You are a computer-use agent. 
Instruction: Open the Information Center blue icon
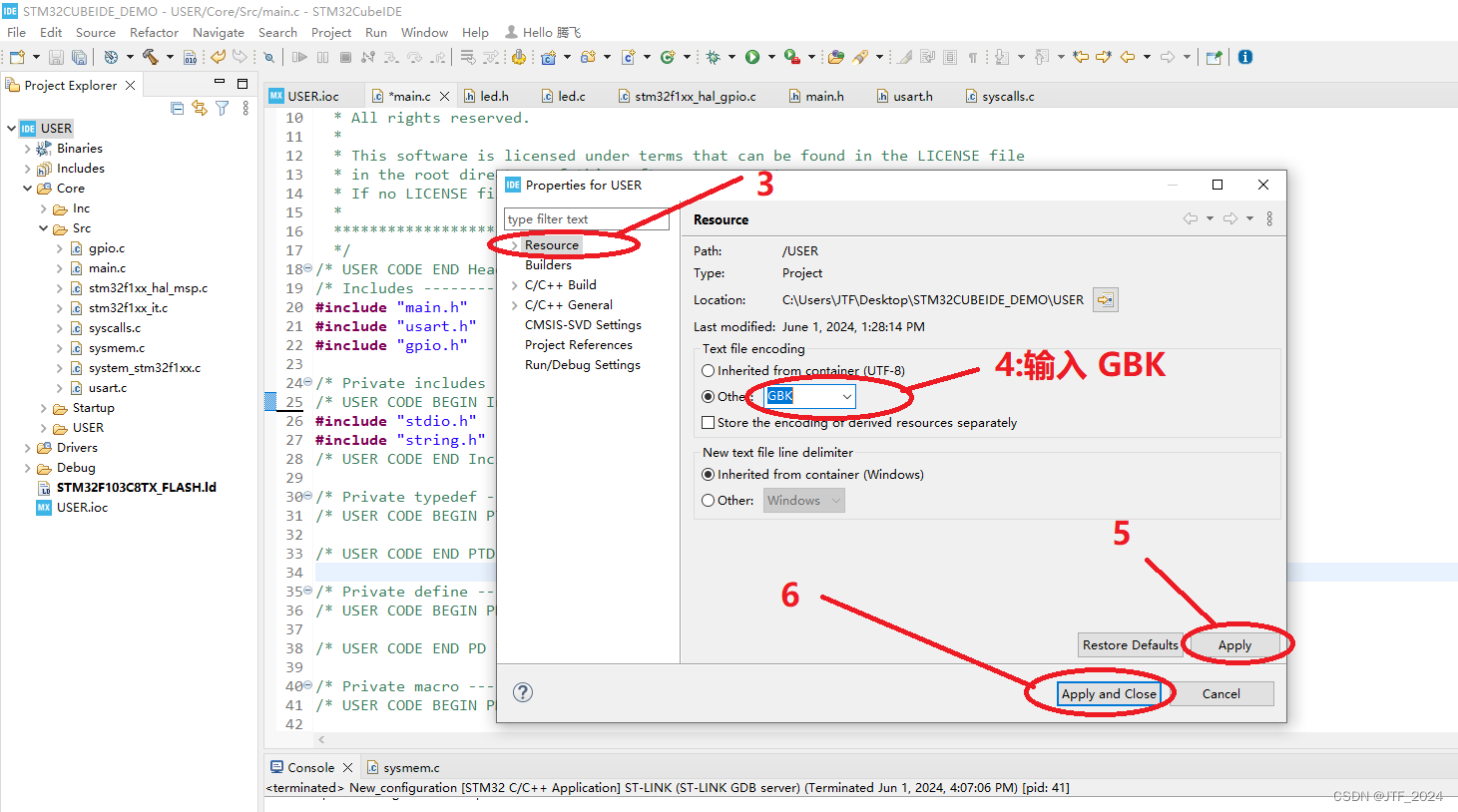pyautogui.click(x=1244, y=57)
